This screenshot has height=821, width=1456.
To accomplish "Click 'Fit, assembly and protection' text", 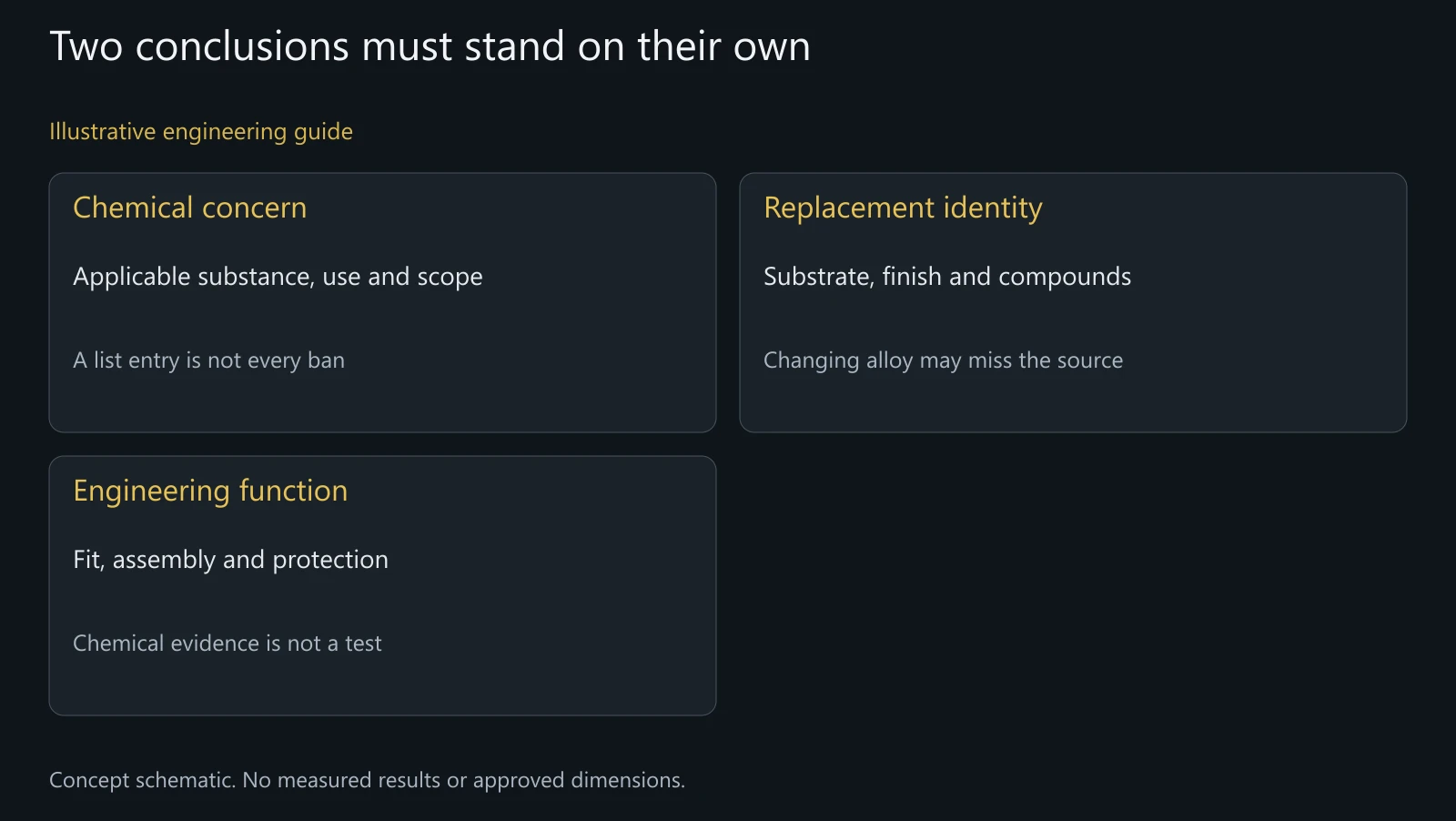I will [230, 560].
